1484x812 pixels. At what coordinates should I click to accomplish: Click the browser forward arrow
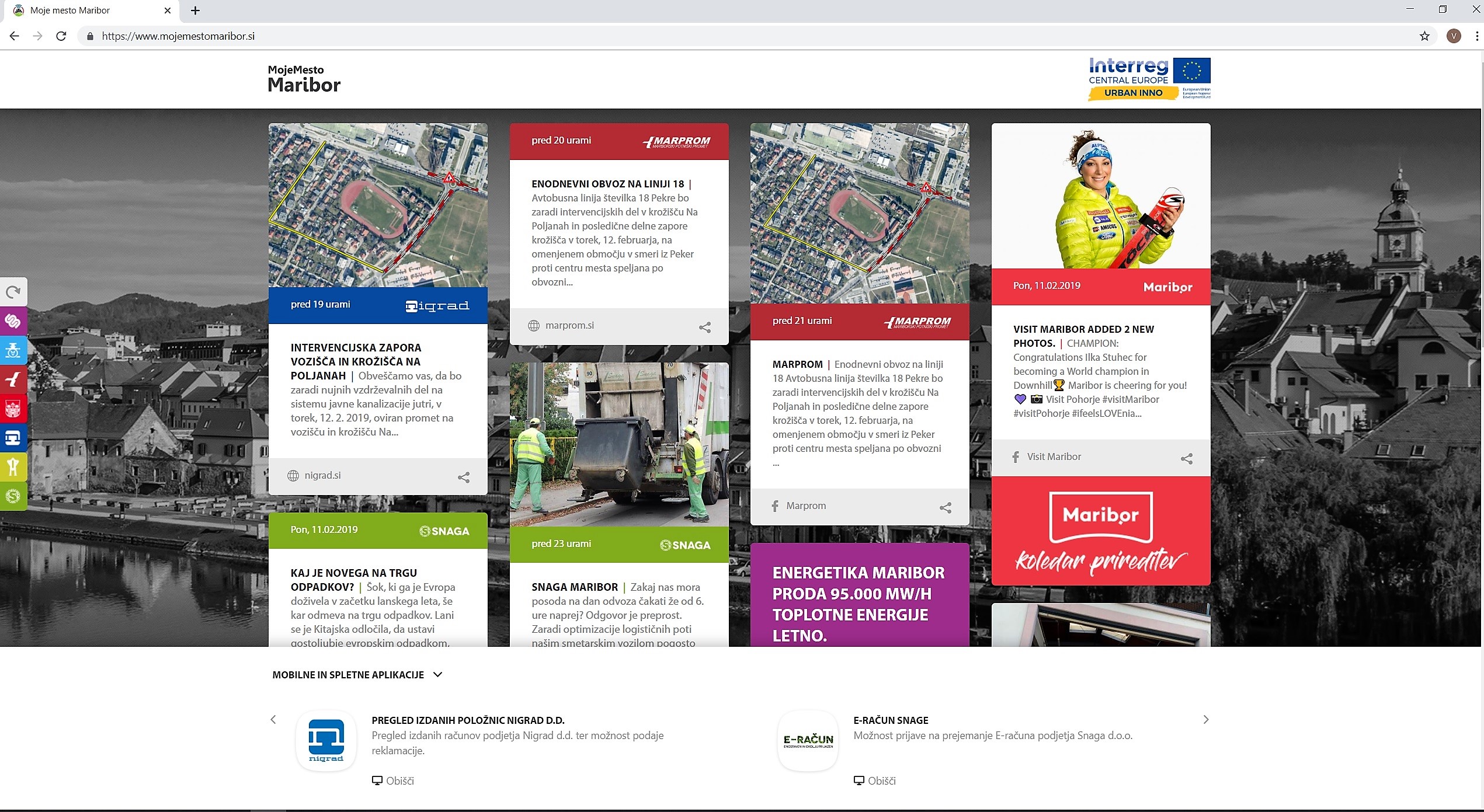point(38,36)
